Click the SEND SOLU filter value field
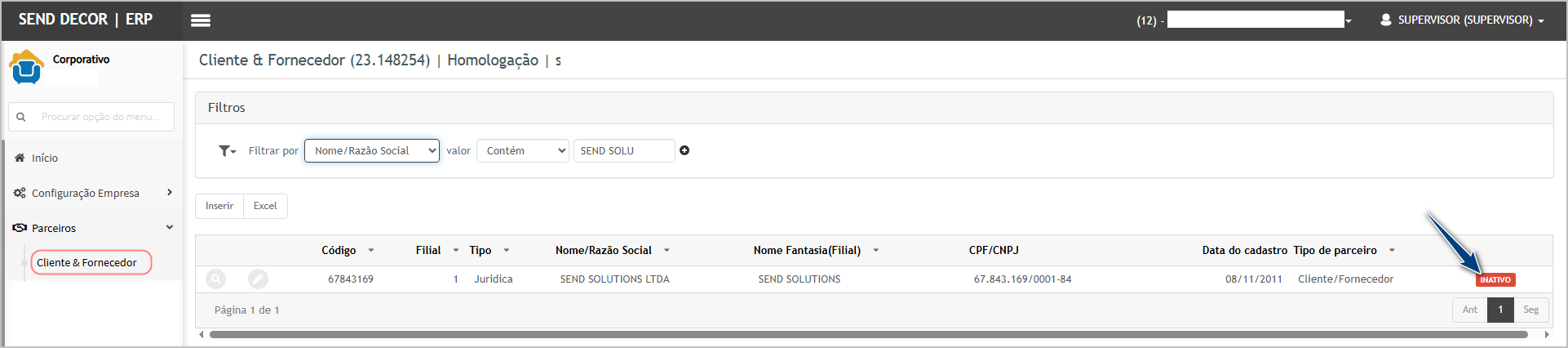The width and height of the screenshot is (1568, 348). [624, 150]
